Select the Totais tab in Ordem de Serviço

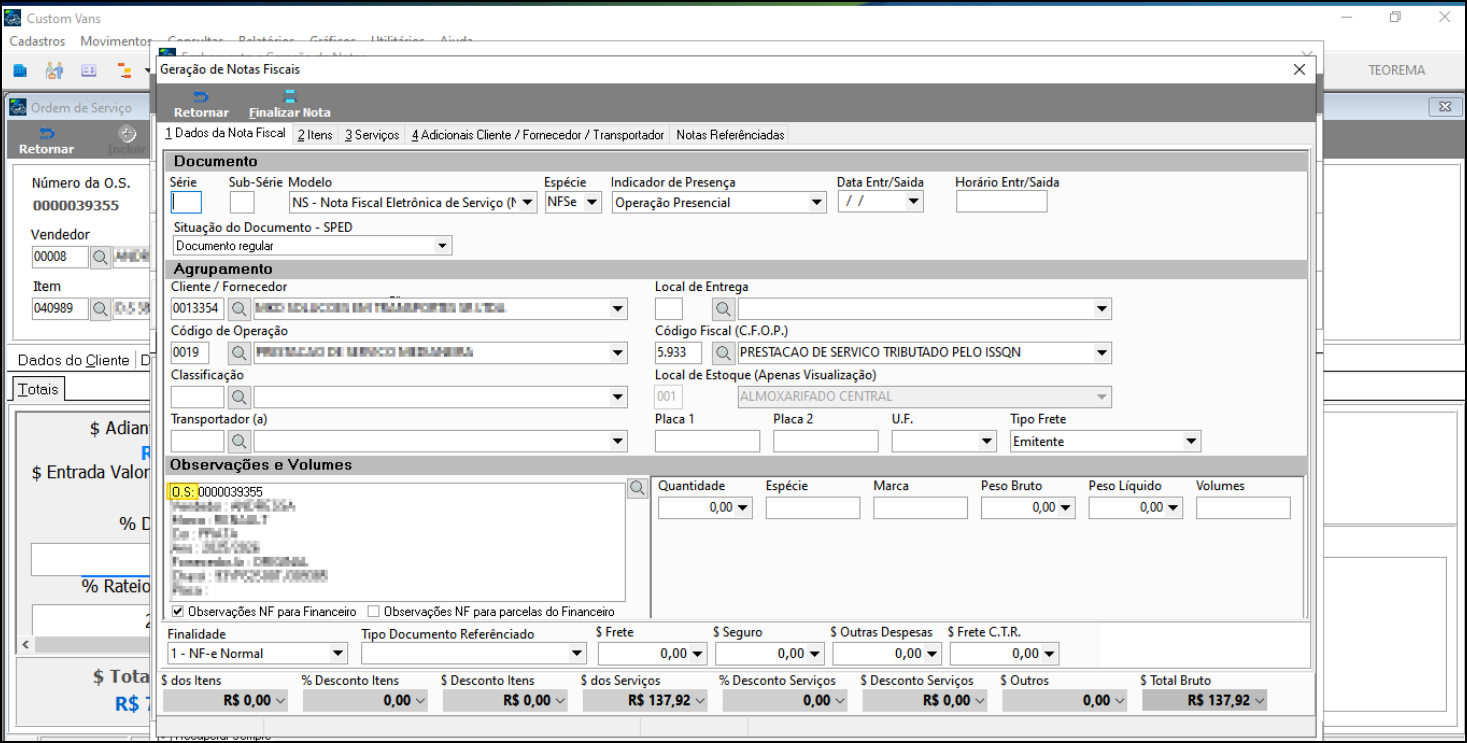point(38,389)
